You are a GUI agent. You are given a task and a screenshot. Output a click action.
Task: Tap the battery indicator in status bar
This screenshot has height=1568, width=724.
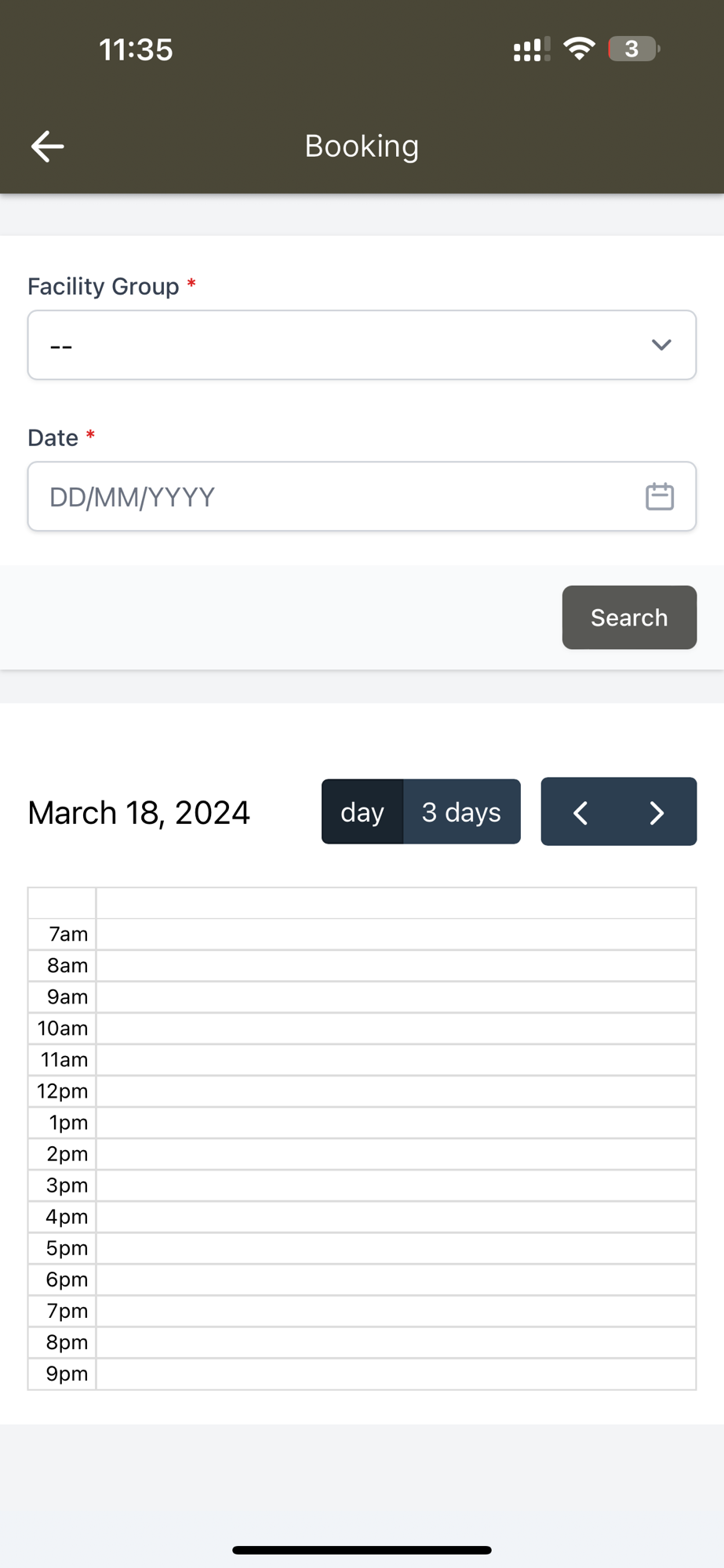pyautogui.click(x=633, y=49)
